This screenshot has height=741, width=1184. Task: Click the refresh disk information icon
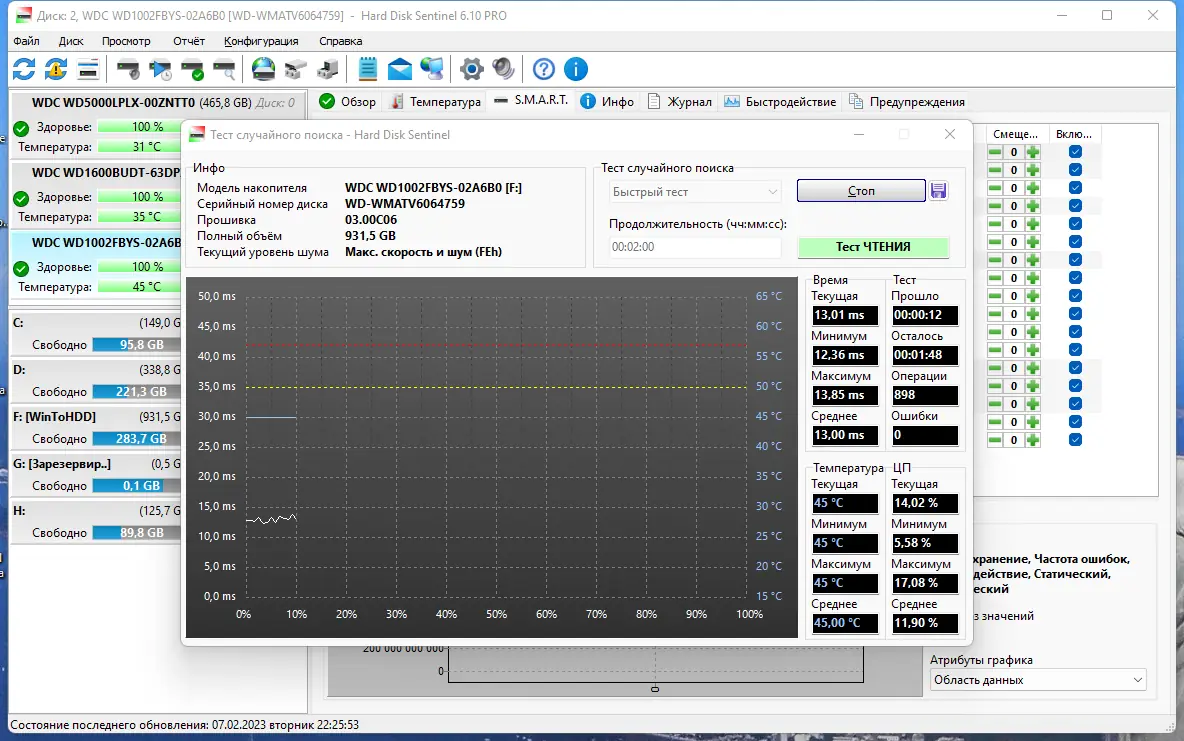coord(24,69)
